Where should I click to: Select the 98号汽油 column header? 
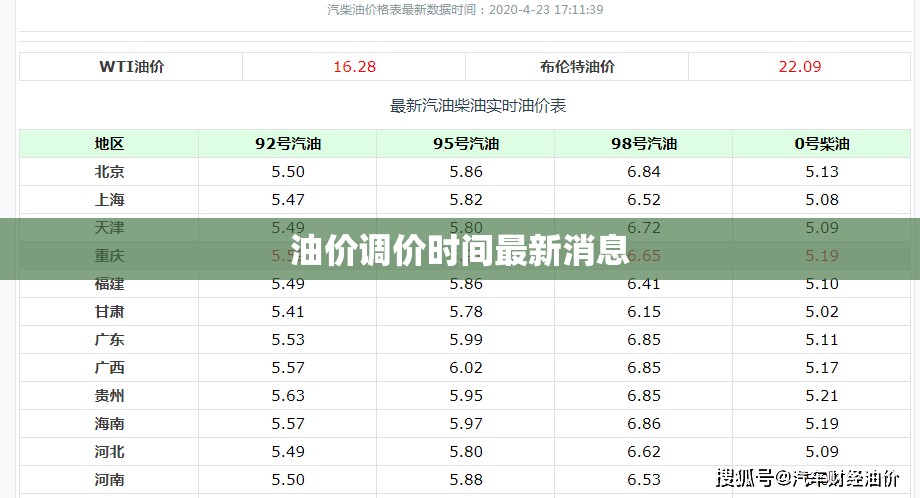644,144
